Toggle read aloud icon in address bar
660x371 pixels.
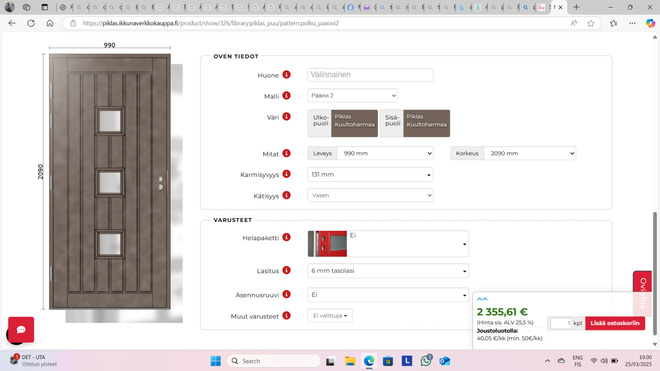pos(574,23)
